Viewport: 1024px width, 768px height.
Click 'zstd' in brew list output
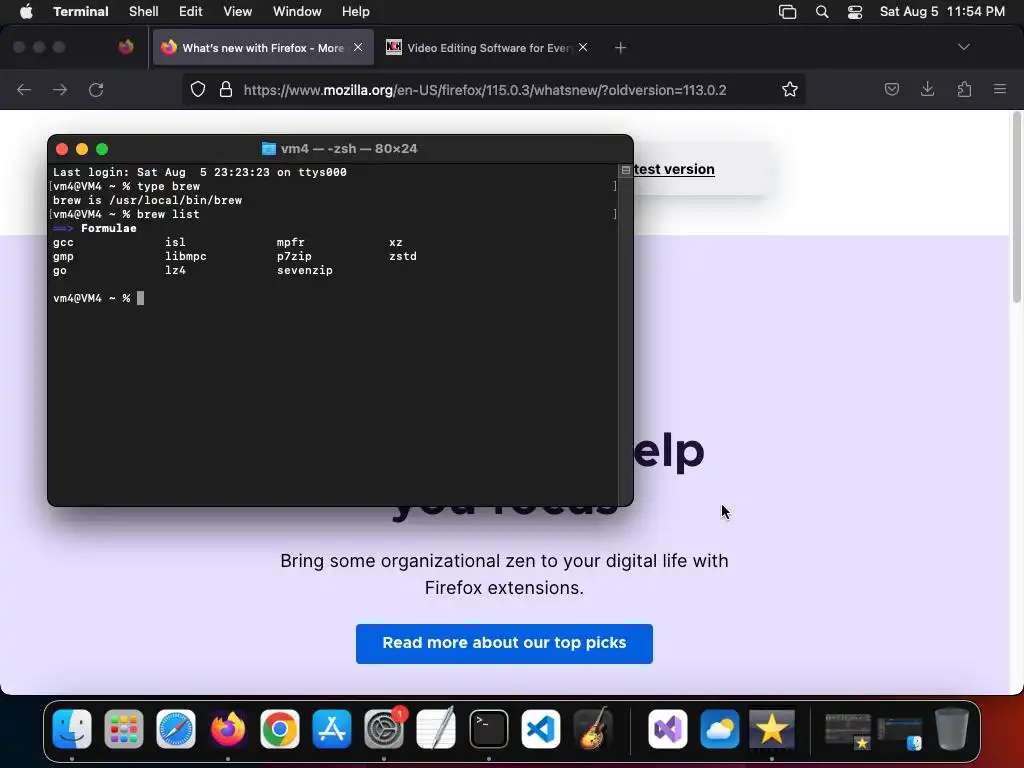[x=402, y=257]
